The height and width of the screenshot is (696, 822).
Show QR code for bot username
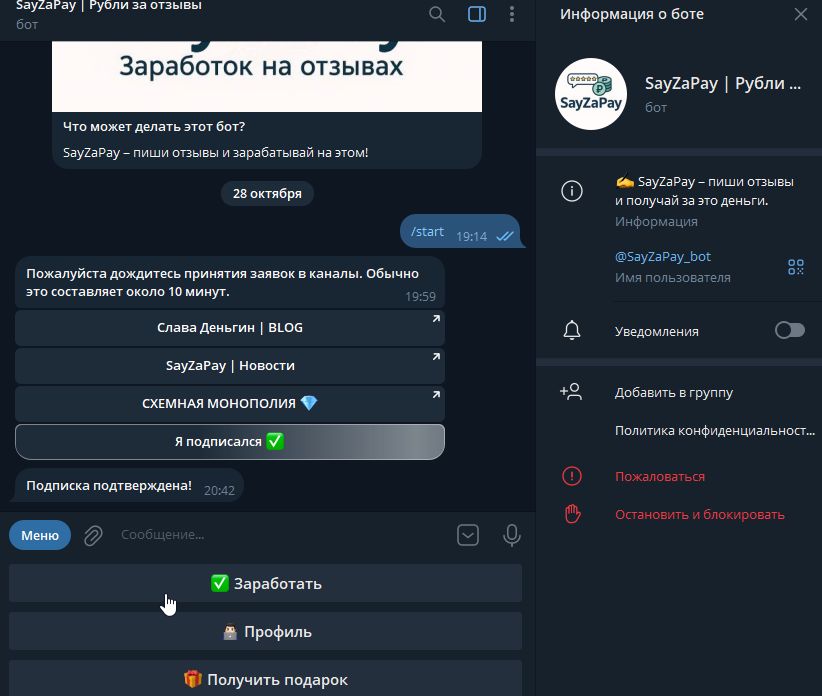coord(796,267)
